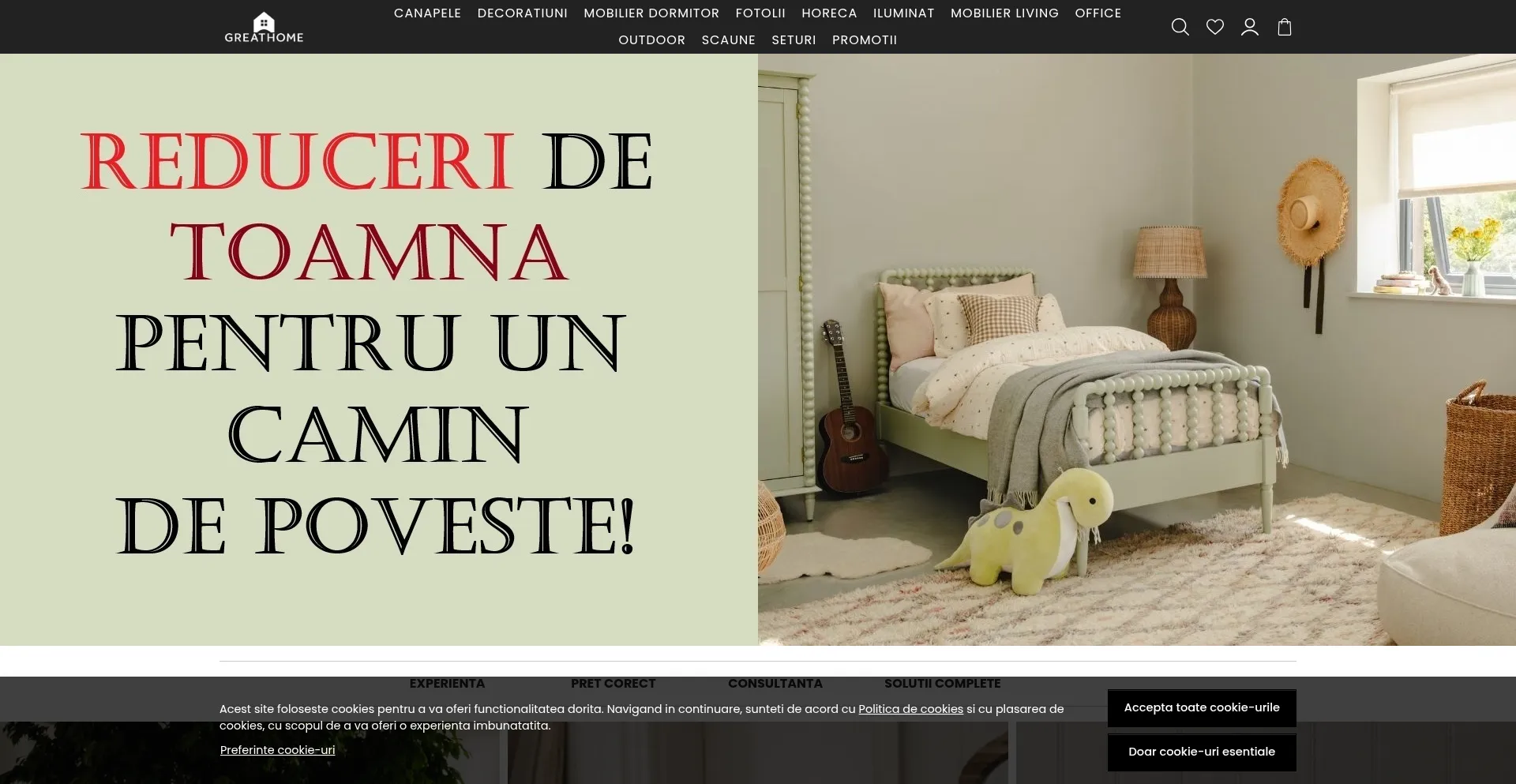Open the OFFICE menu
This screenshot has width=1516, height=784.
[x=1098, y=13]
